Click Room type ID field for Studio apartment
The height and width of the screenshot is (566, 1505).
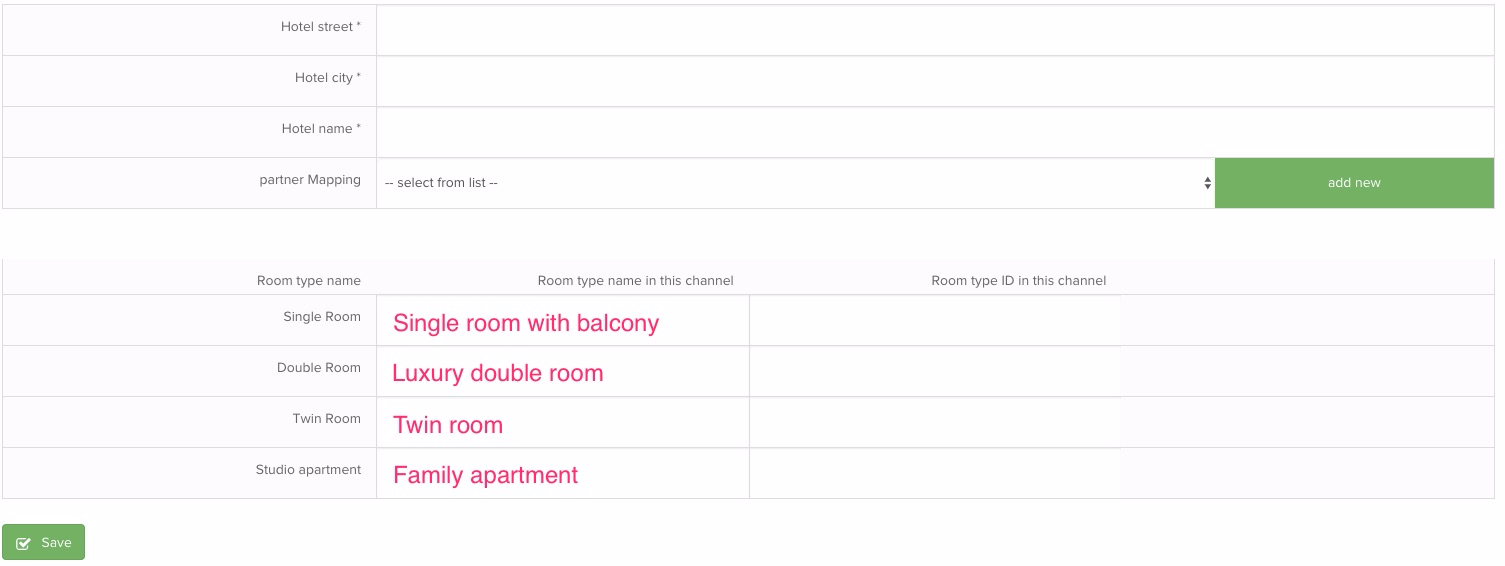coord(934,474)
